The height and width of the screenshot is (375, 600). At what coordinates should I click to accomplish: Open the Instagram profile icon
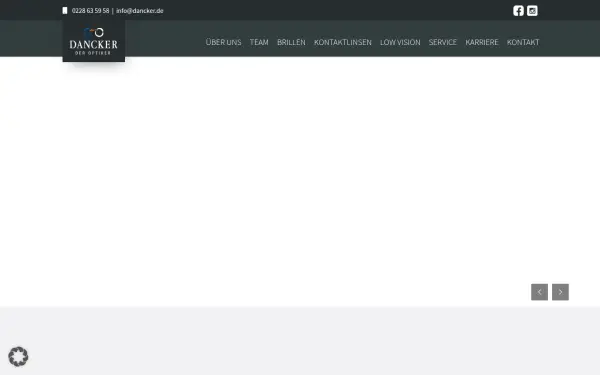(x=532, y=11)
